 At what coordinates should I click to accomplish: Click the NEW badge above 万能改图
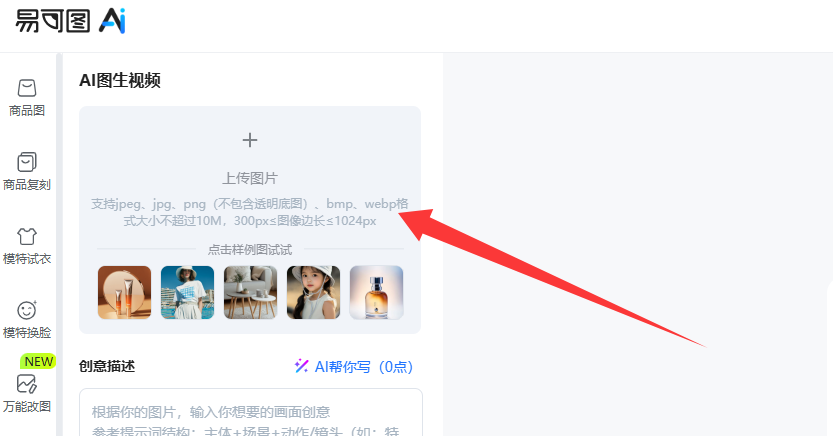tap(38, 362)
